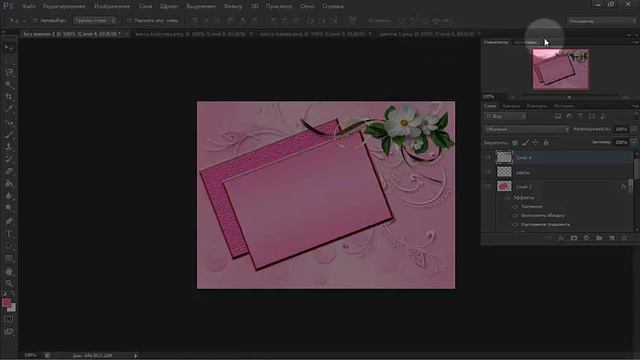
Task: Toggle lock transparent pixels
Action: tap(515, 142)
